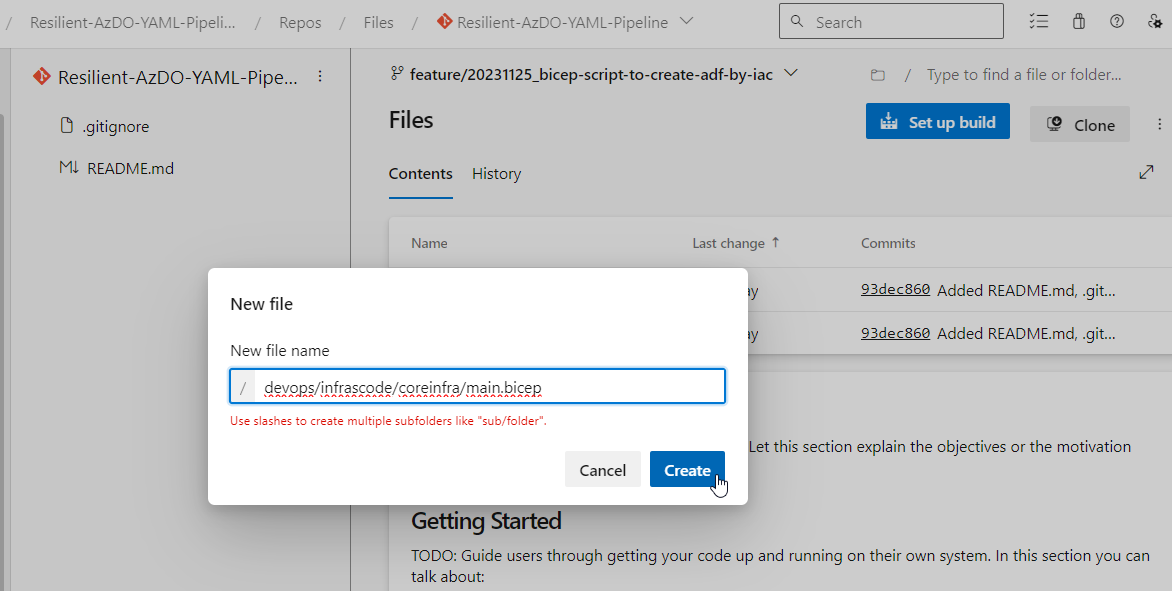Image resolution: width=1172 pixels, height=591 pixels.
Task: Open Resilient-AzDO-YAML-Pipeli... project breadcrumb
Action: pyautogui.click(x=132, y=22)
